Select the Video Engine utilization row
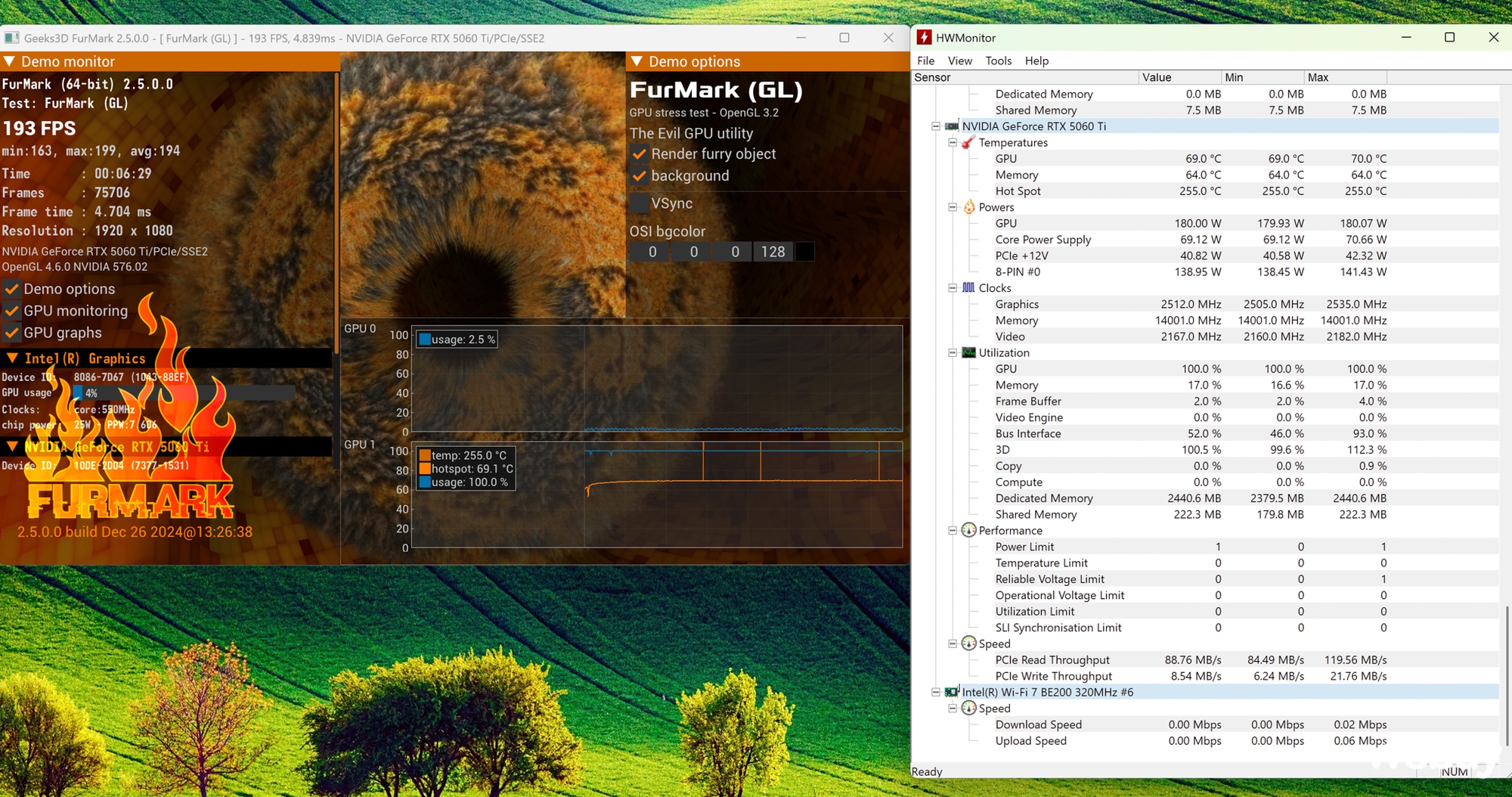 [x=1205, y=417]
